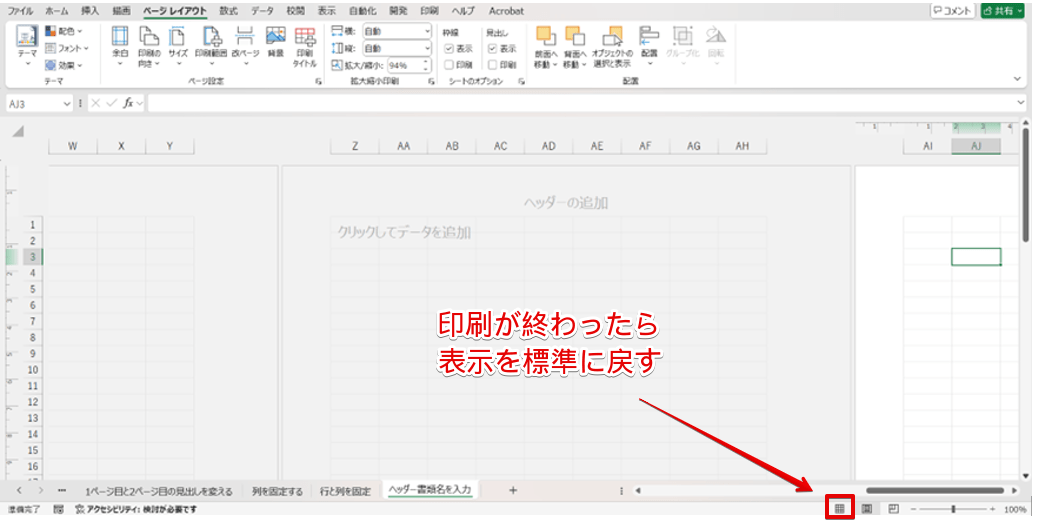The height and width of the screenshot is (523, 1037).
Task: Click the fx insert function icon
Action: tap(128, 103)
